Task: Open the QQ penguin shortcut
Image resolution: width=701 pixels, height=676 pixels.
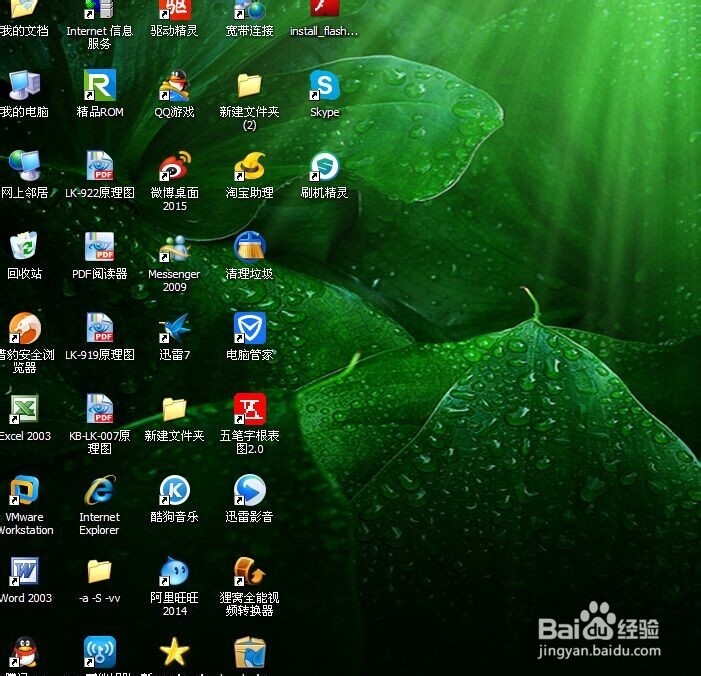Action: click(x=25, y=652)
